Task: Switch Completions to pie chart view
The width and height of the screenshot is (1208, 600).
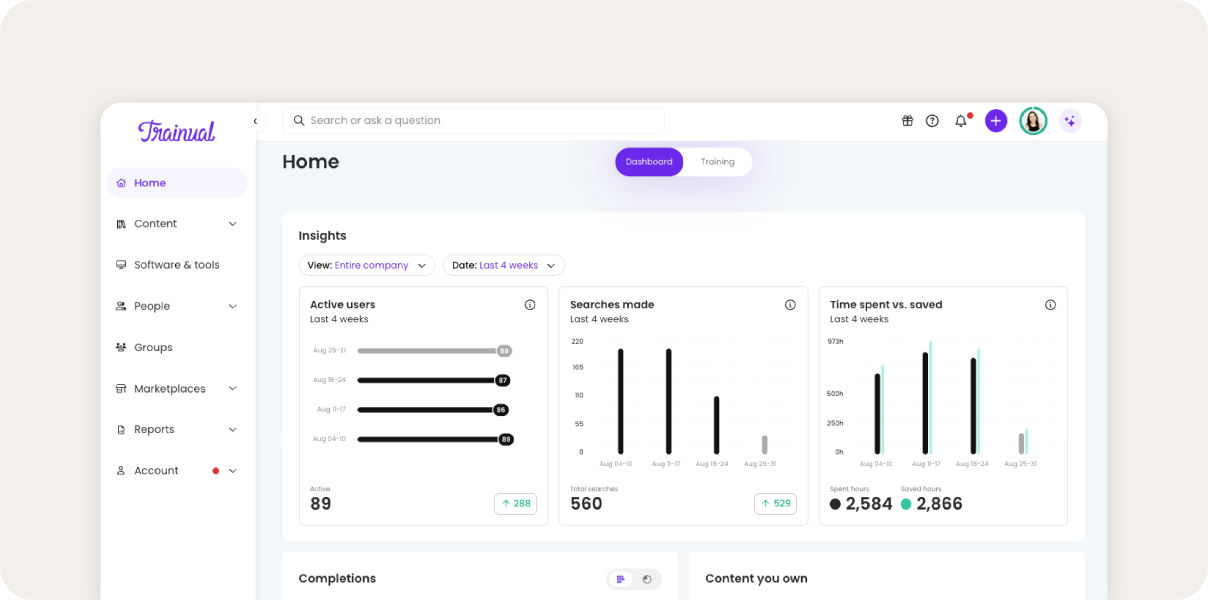Action: pos(647,579)
